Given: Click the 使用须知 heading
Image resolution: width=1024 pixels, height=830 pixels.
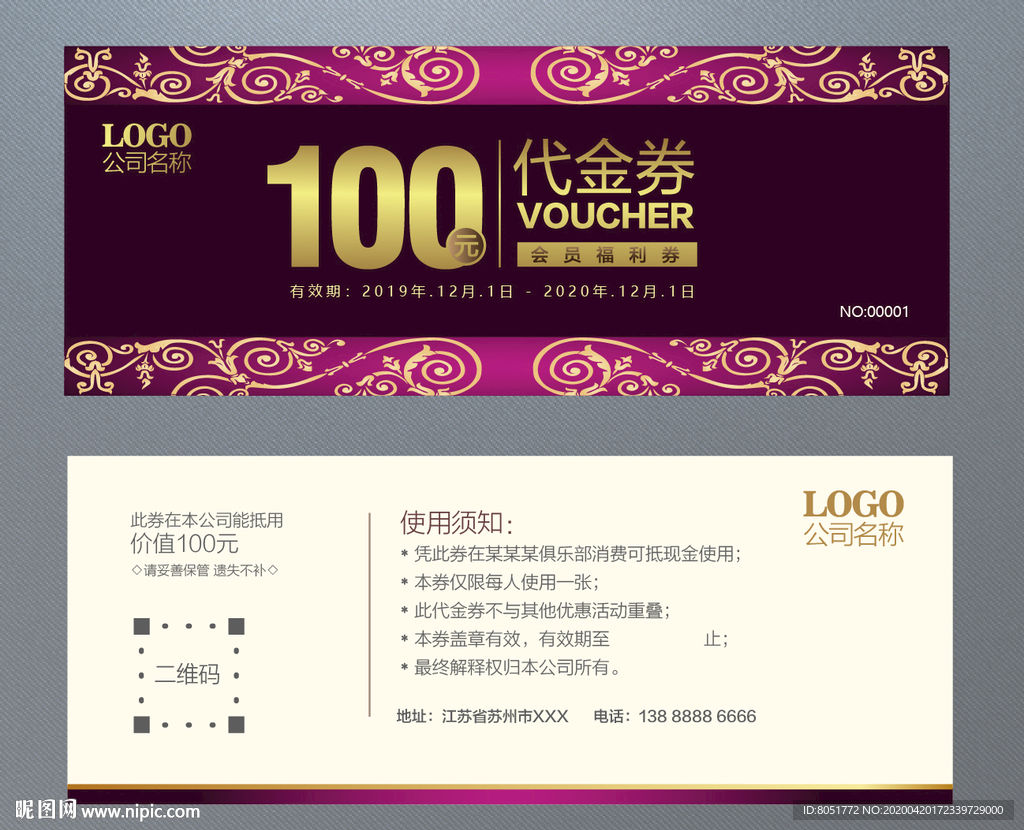Looking at the screenshot, I should coord(456,523).
